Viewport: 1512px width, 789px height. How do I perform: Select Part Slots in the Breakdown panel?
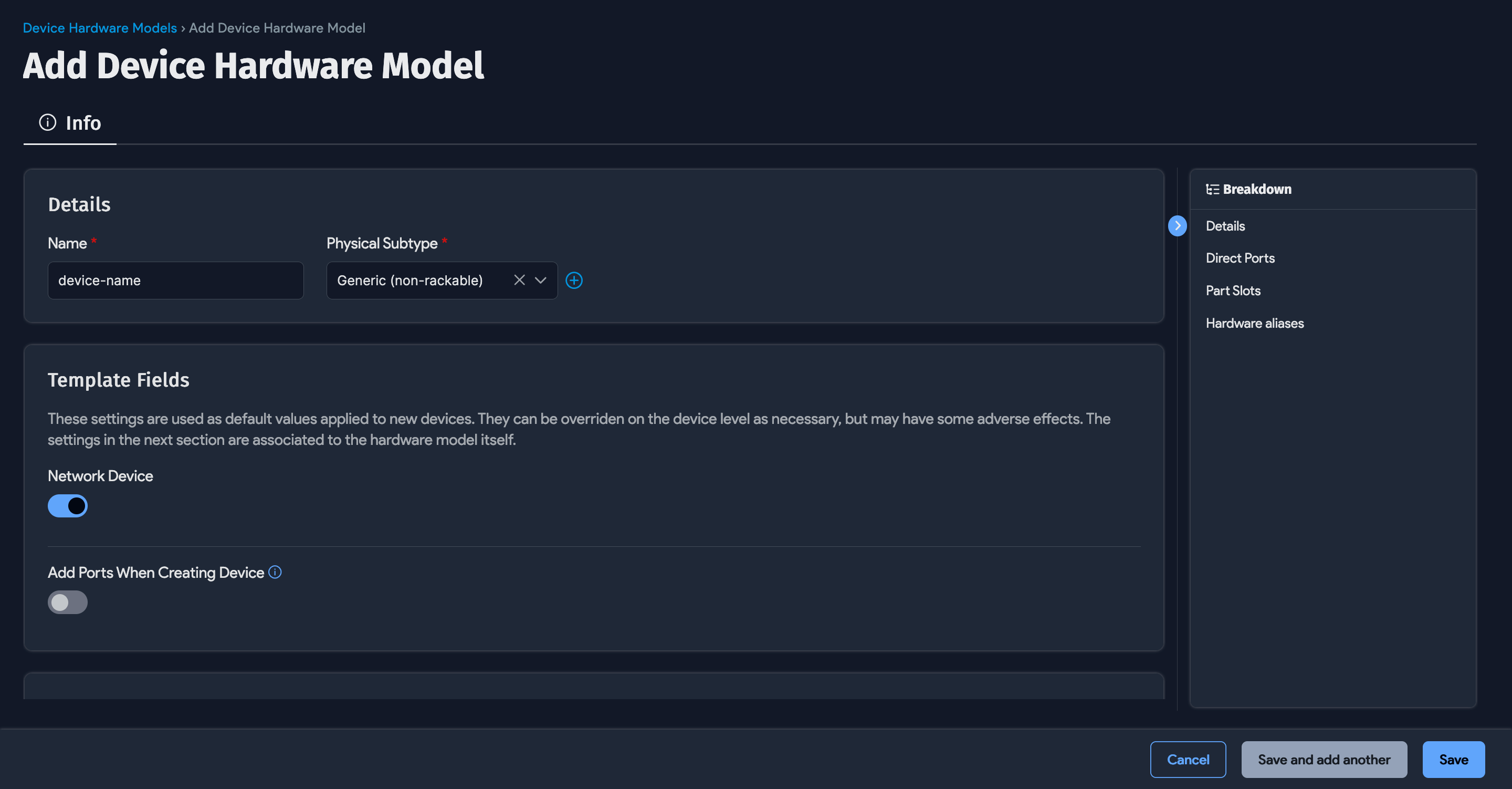pos(1233,290)
